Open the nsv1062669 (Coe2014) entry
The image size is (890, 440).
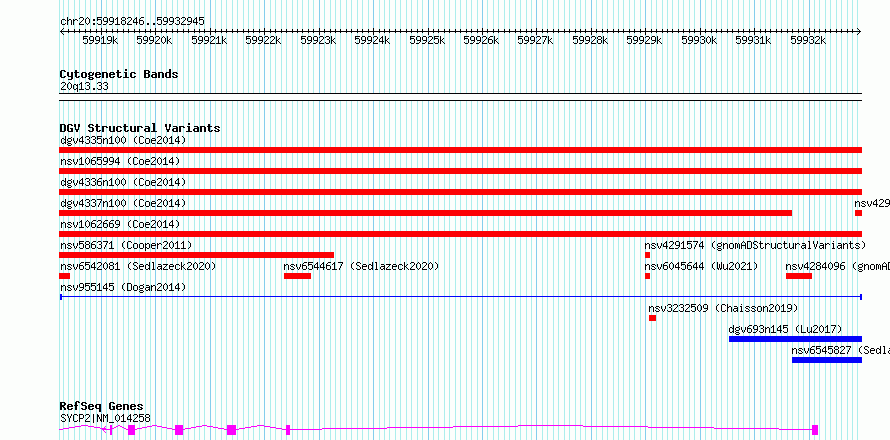tap(120, 224)
